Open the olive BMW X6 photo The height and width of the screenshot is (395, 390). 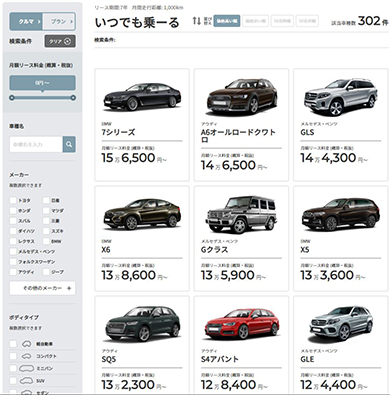click(x=142, y=214)
